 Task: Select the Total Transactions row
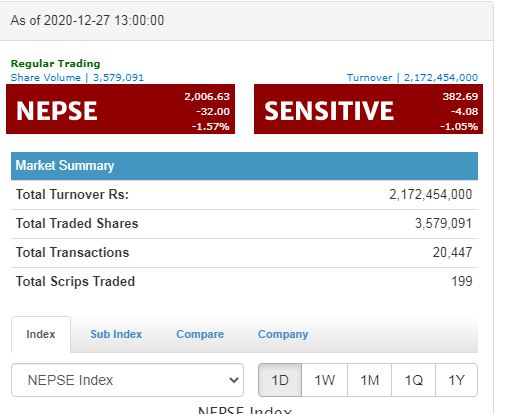coord(245,253)
